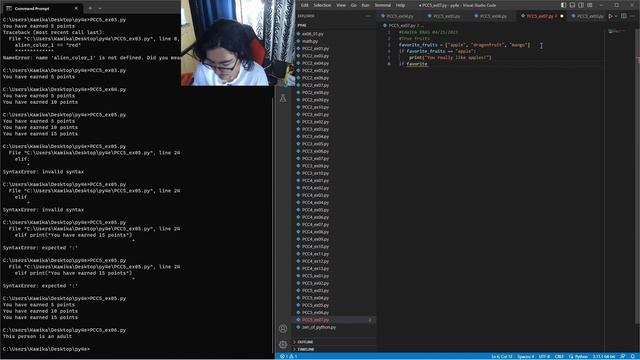Viewport: 640px width, 360px height.
Task: Open PCC2_ex01.py in Explorer
Action: click(x=315, y=49)
